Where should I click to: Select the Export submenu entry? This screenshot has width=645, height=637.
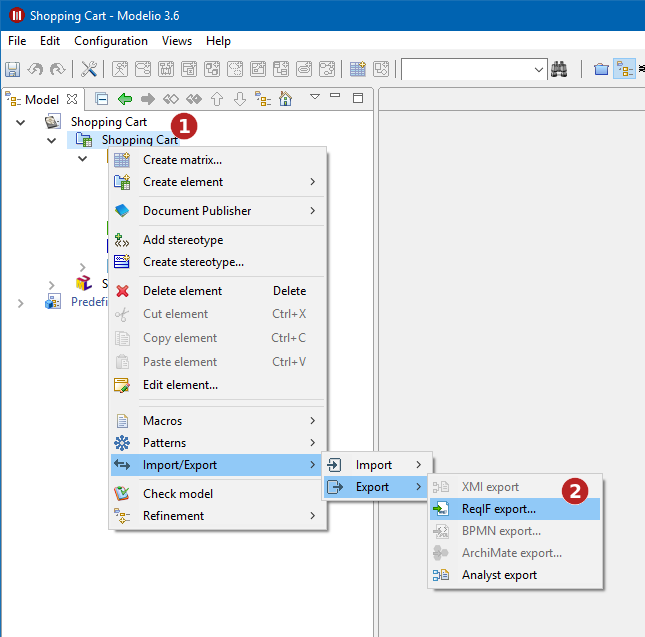(377, 487)
